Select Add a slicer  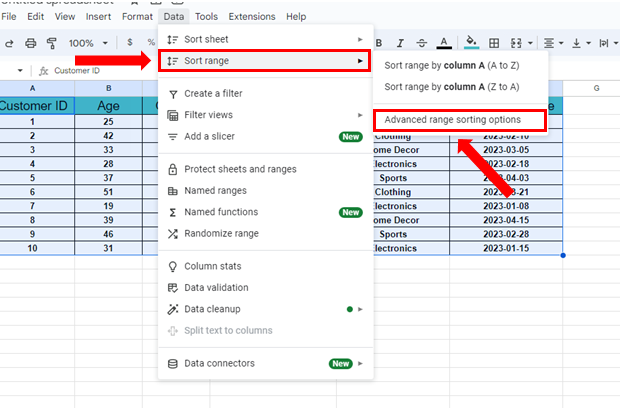265,136
